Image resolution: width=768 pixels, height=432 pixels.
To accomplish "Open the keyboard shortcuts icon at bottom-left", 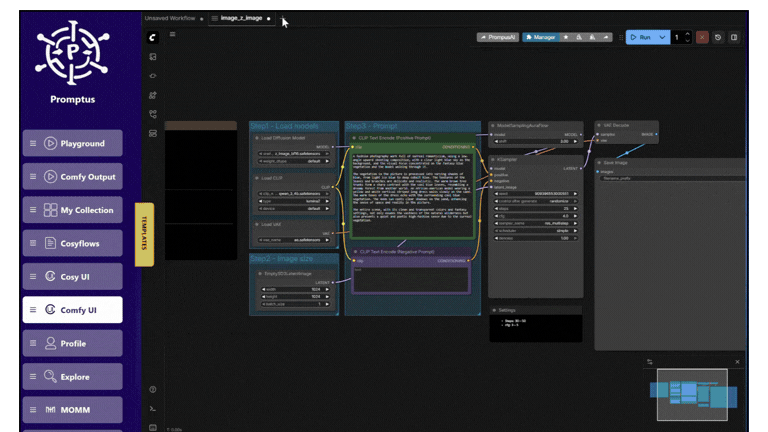I will (153, 427).
